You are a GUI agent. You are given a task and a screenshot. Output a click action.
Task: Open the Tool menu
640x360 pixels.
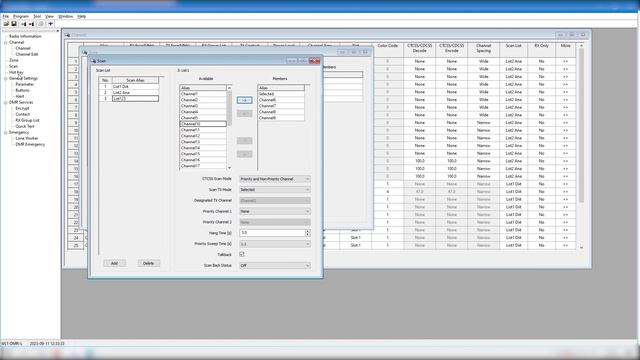pyautogui.click(x=37, y=16)
